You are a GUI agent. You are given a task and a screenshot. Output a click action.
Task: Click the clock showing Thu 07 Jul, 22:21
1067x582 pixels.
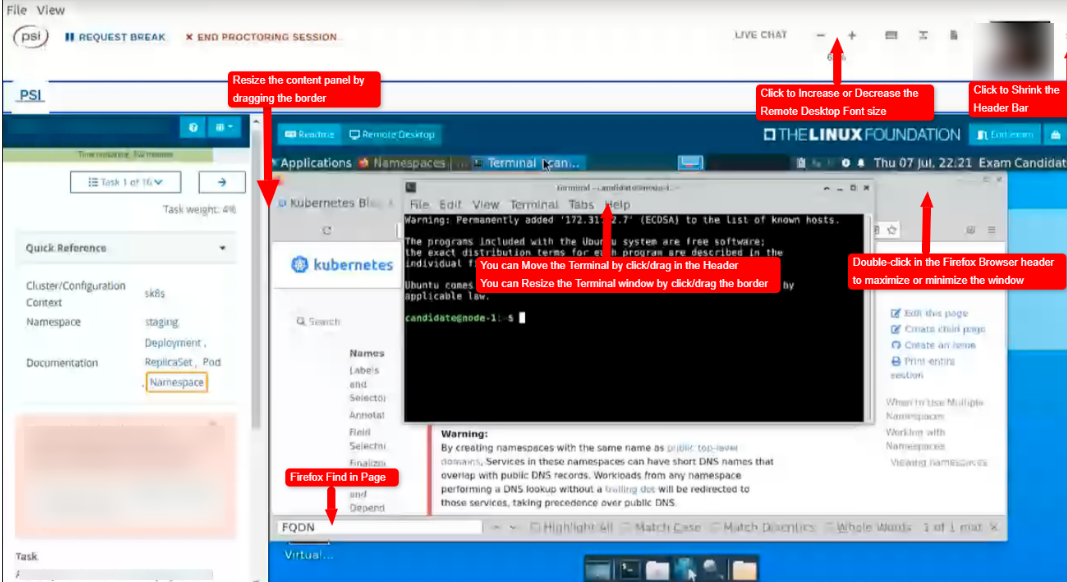[x=923, y=163]
